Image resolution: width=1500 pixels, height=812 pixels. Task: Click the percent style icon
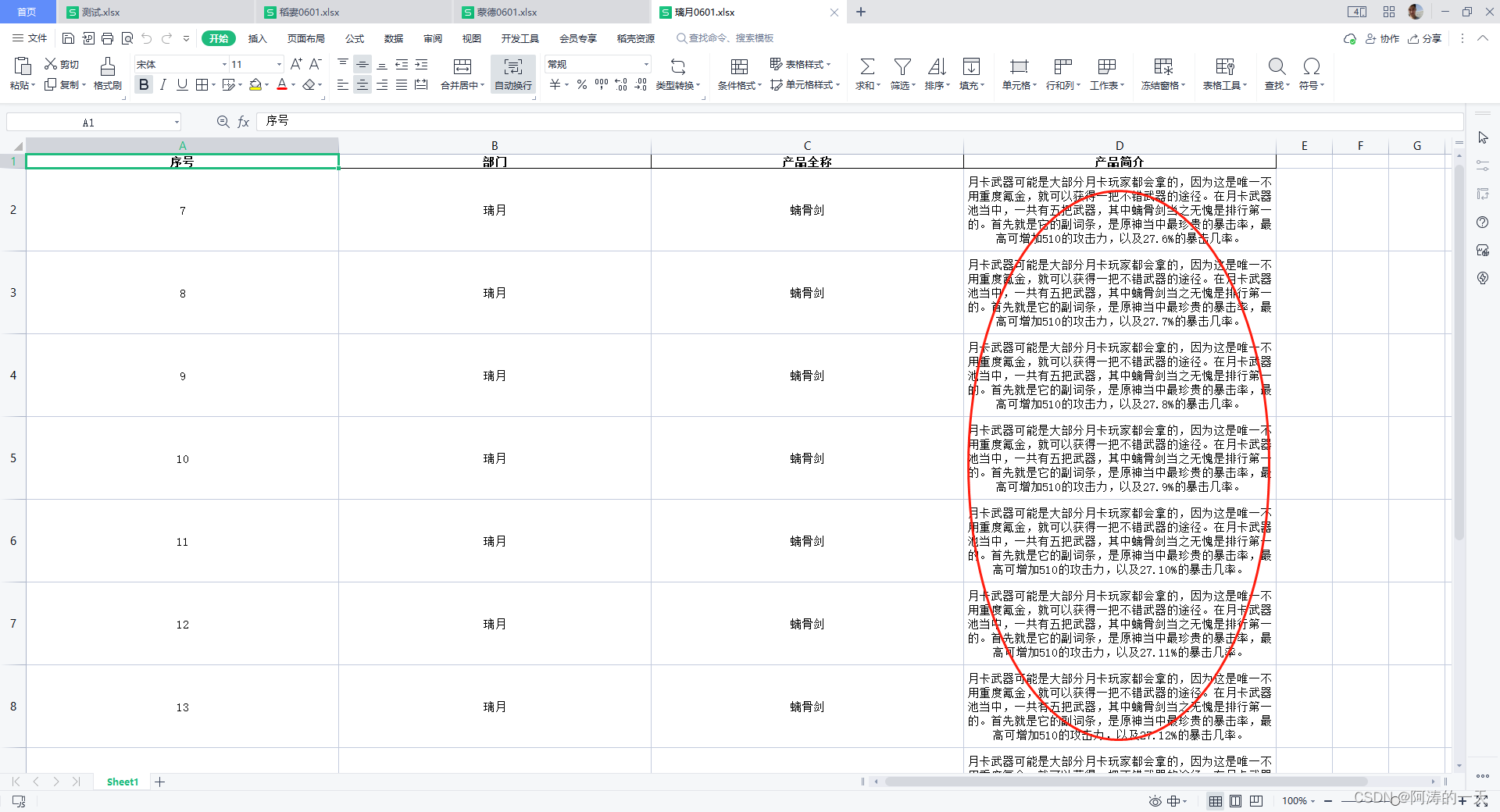coord(582,84)
